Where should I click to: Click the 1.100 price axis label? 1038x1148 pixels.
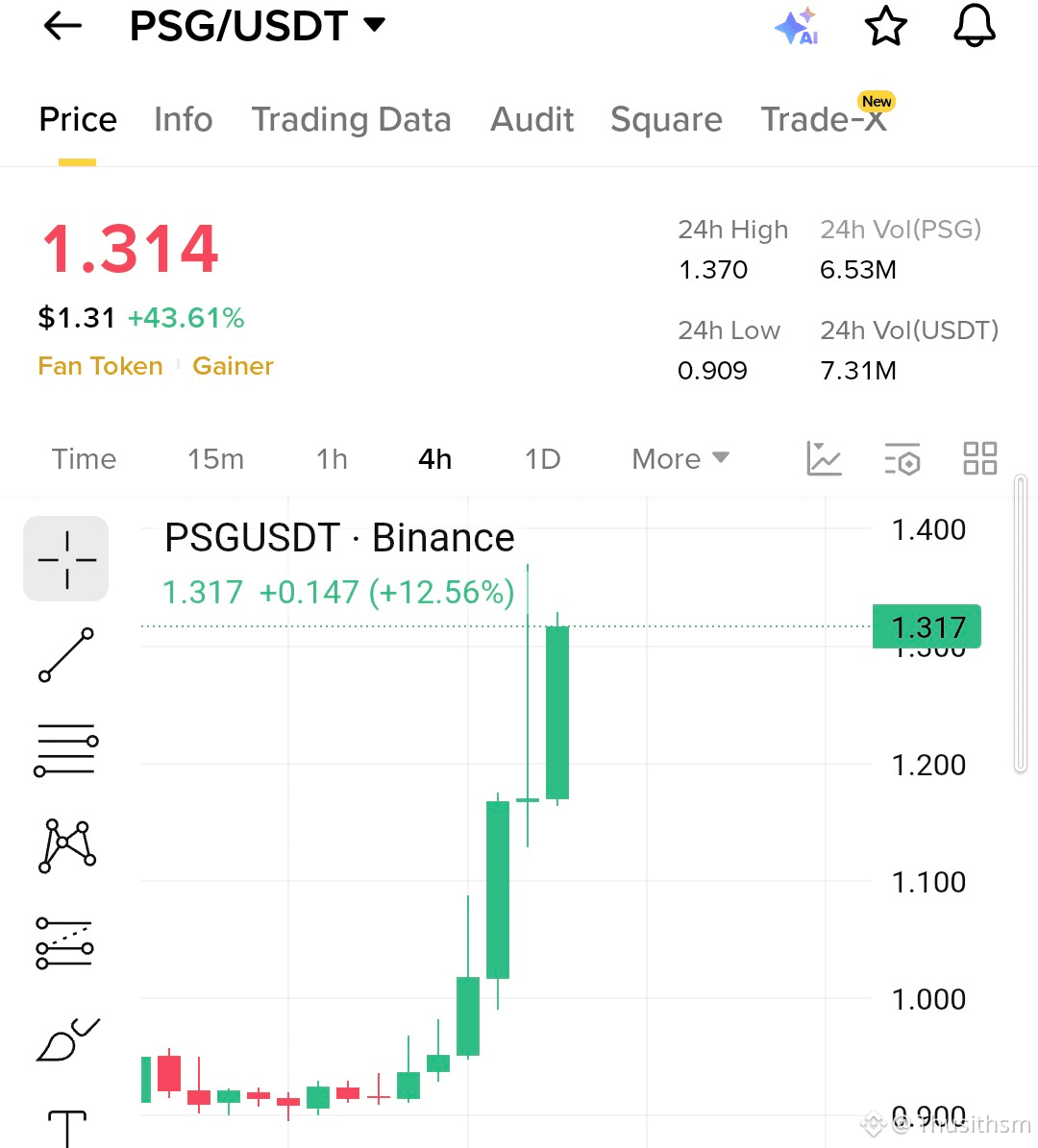click(x=928, y=882)
